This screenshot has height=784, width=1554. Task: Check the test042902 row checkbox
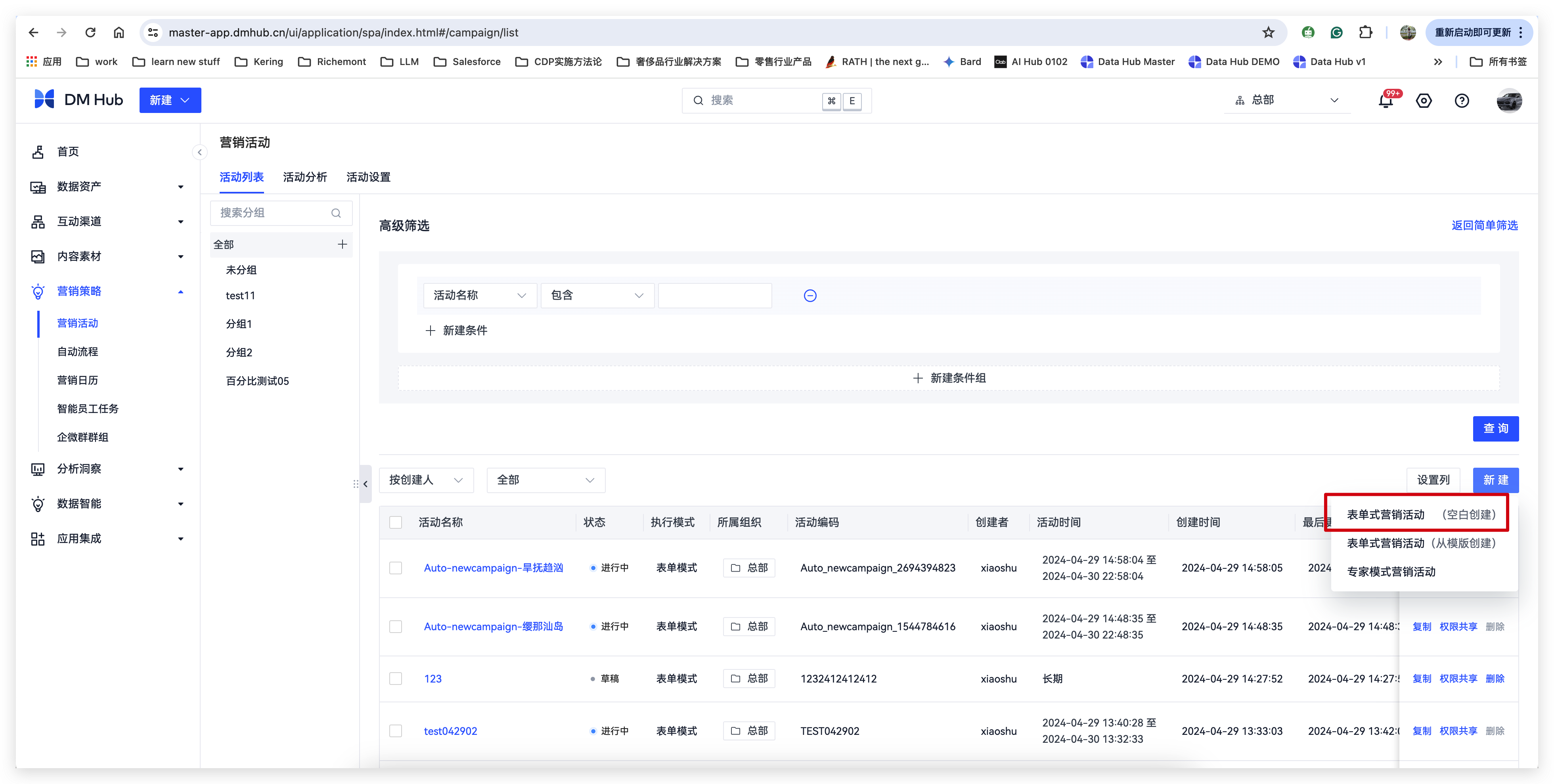396,731
